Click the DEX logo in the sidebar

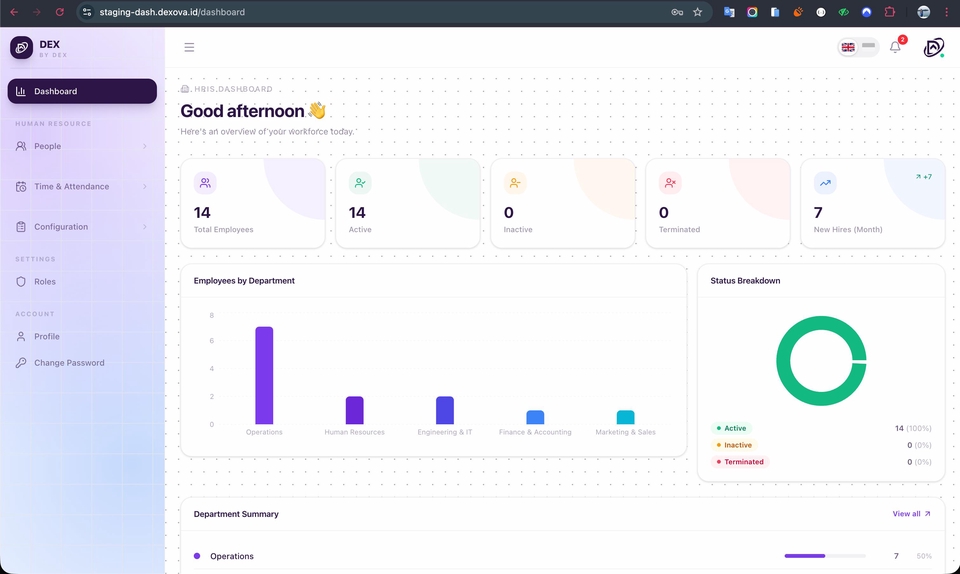pos(21,47)
